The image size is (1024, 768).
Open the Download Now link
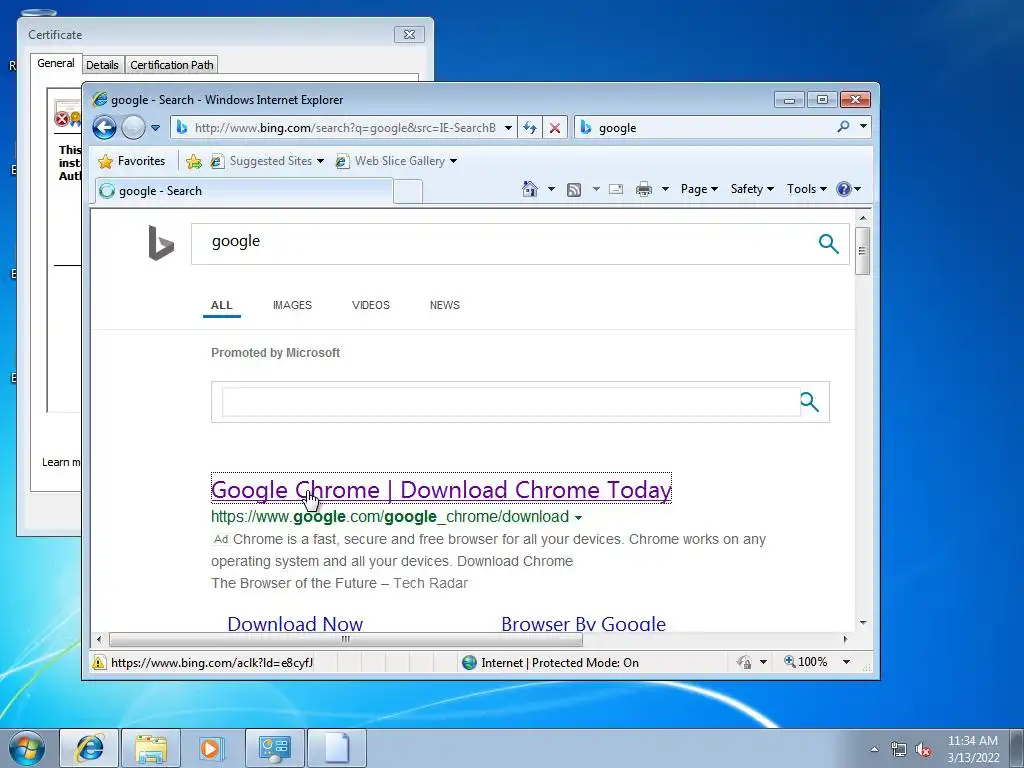[x=295, y=623]
